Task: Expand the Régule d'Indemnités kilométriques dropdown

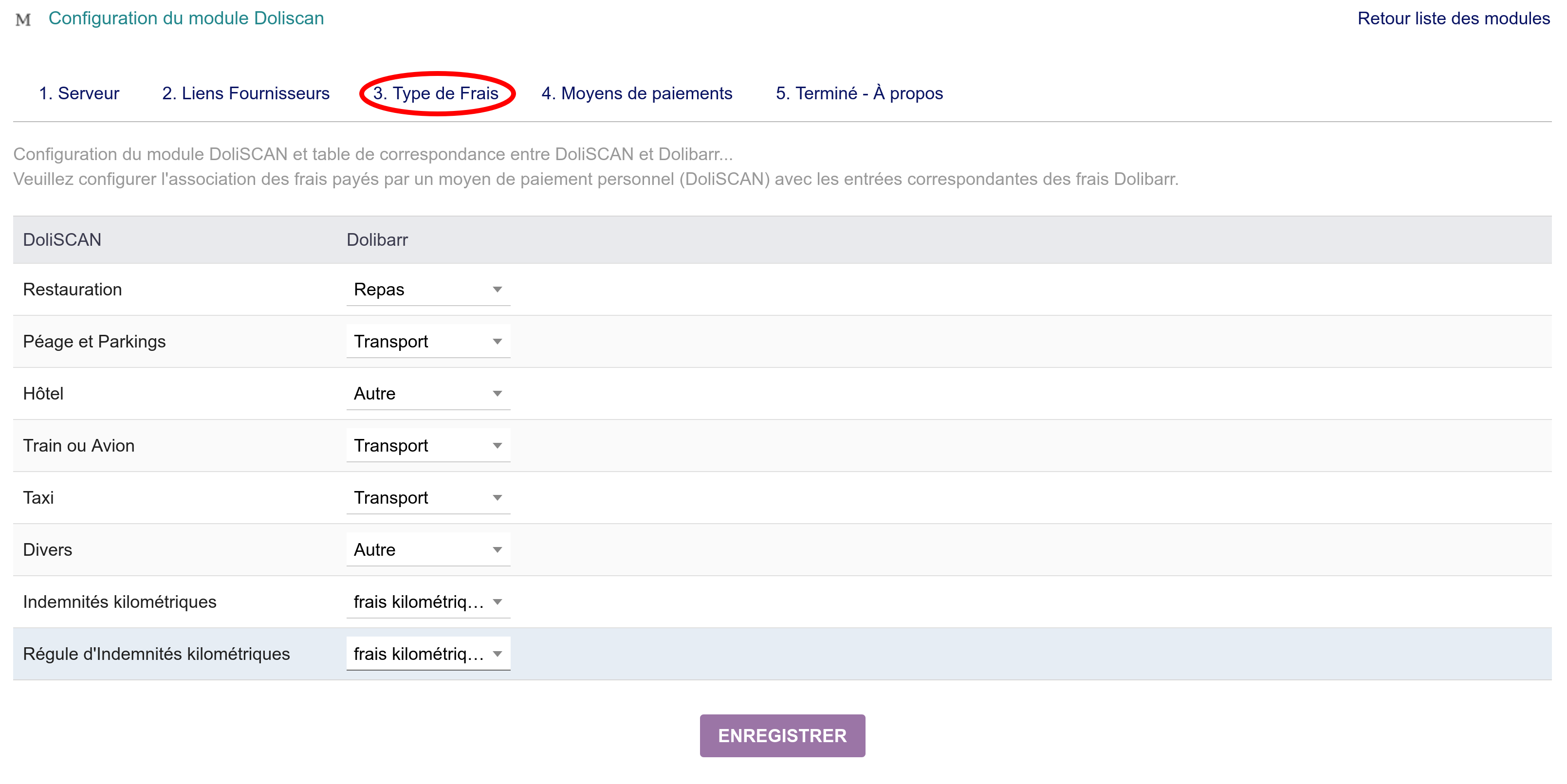Action: coord(428,654)
